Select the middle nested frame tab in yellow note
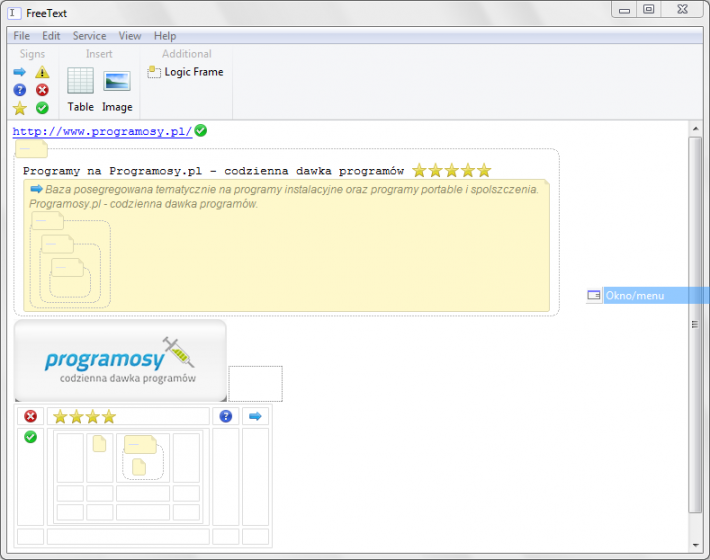 tap(57, 244)
